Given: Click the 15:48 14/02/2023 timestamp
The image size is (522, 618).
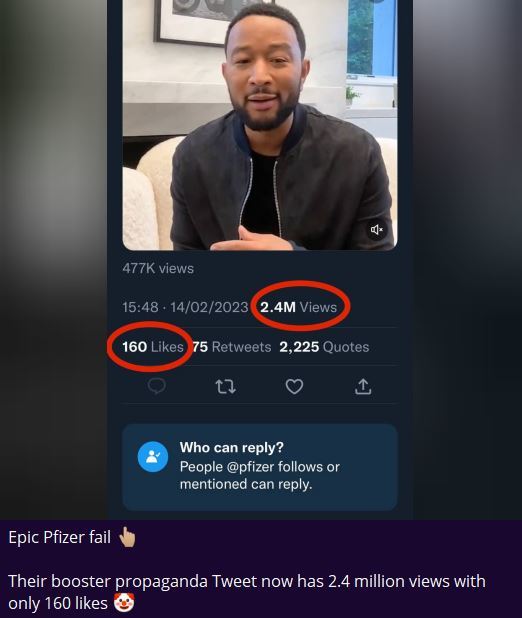Looking at the screenshot, I should click(x=185, y=307).
